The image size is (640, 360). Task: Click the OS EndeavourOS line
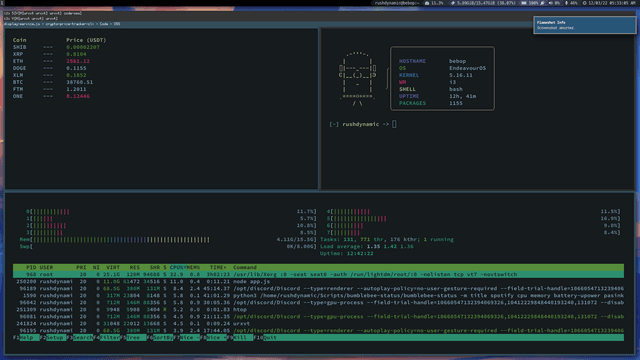point(442,68)
